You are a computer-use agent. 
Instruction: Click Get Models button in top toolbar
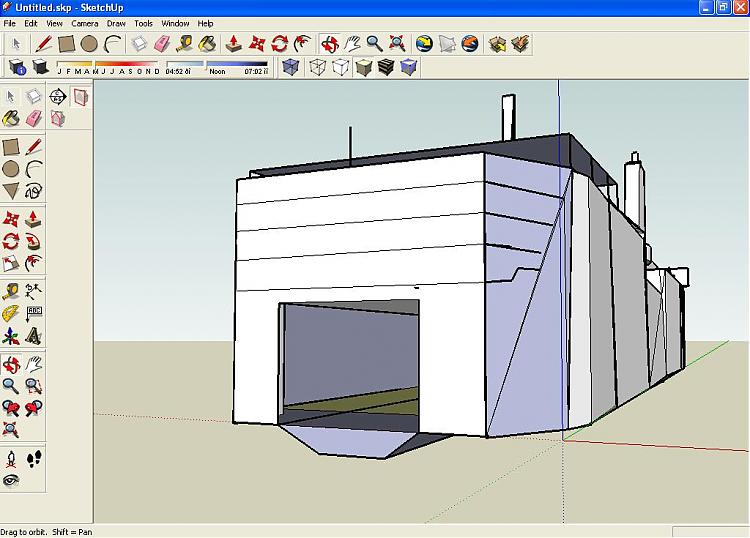pos(497,44)
